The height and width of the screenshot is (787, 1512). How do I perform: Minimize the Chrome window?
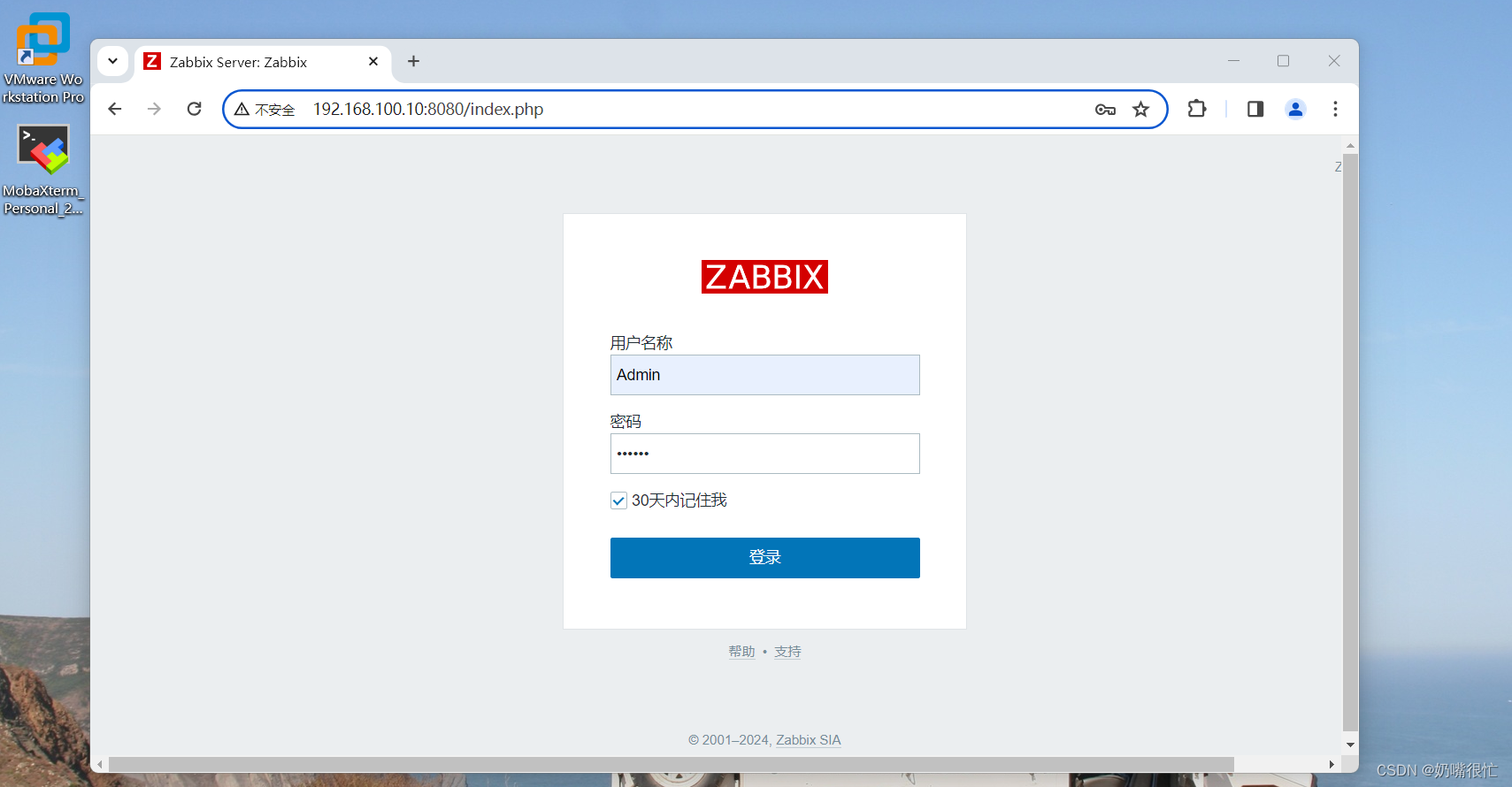pyautogui.click(x=1233, y=61)
